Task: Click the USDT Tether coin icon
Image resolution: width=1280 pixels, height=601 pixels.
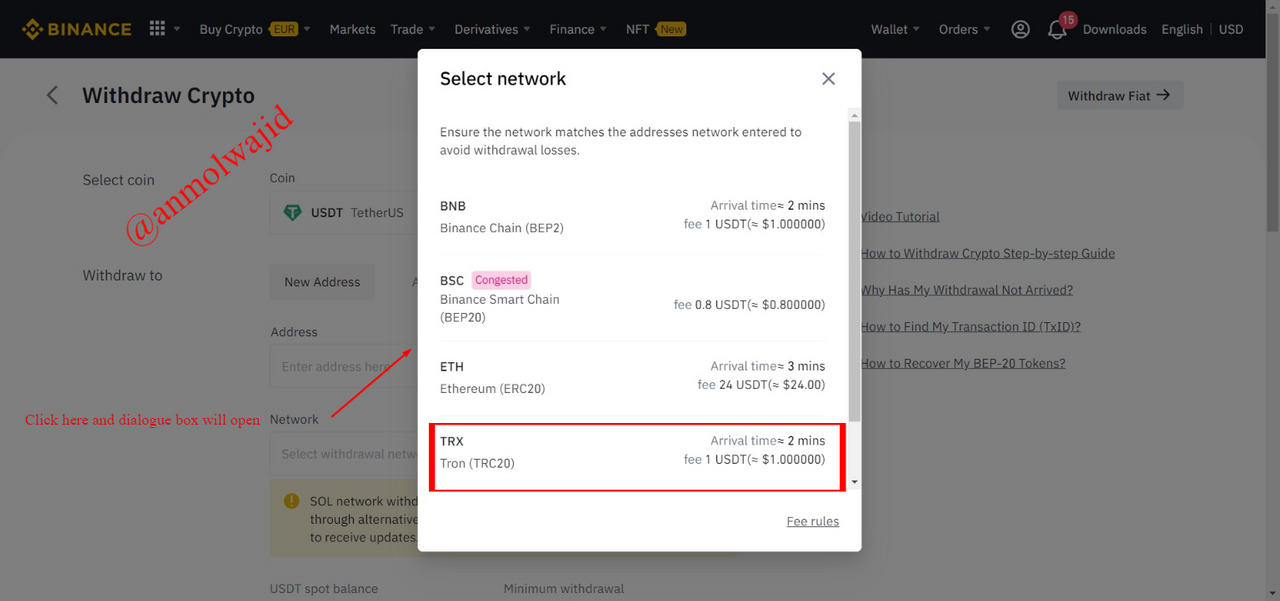Action: point(292,213)
